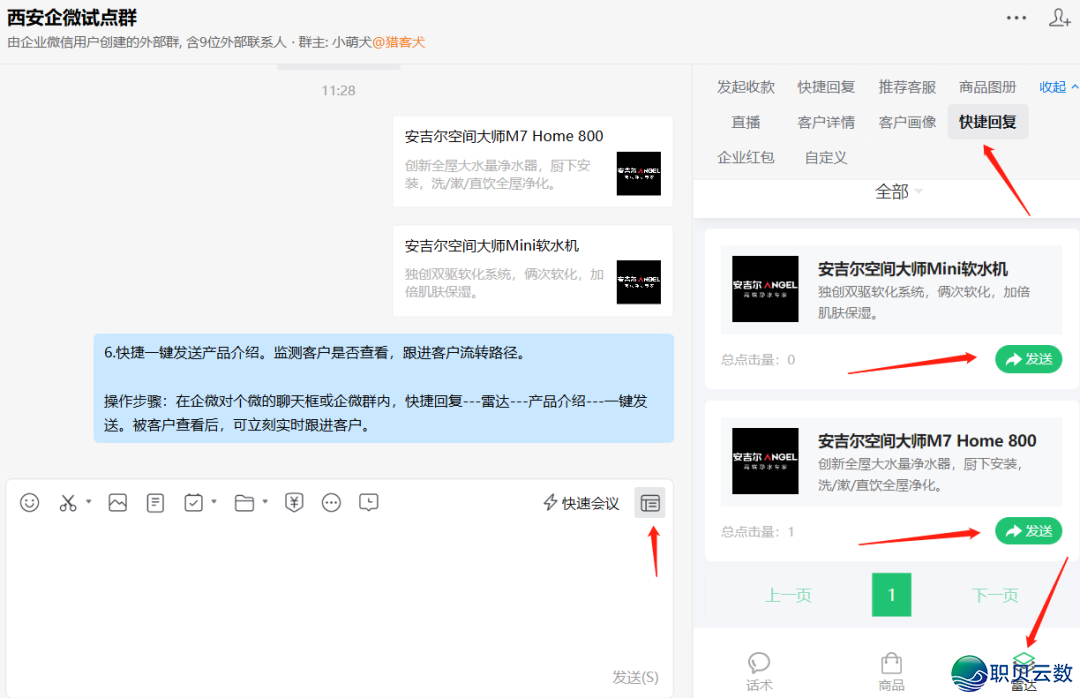The width and height of the screenshot is (1080, 698).
Task: Click the @猎客犬 owner link
Action: [399, 42]
